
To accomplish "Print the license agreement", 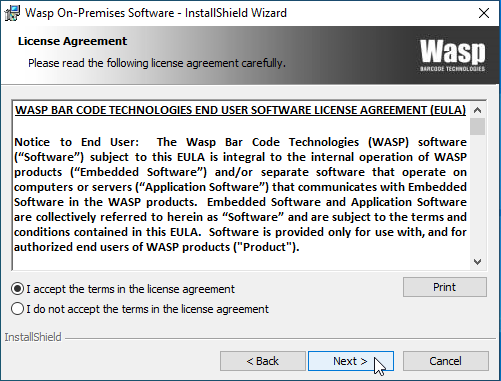I will click(x=445, y=287).
